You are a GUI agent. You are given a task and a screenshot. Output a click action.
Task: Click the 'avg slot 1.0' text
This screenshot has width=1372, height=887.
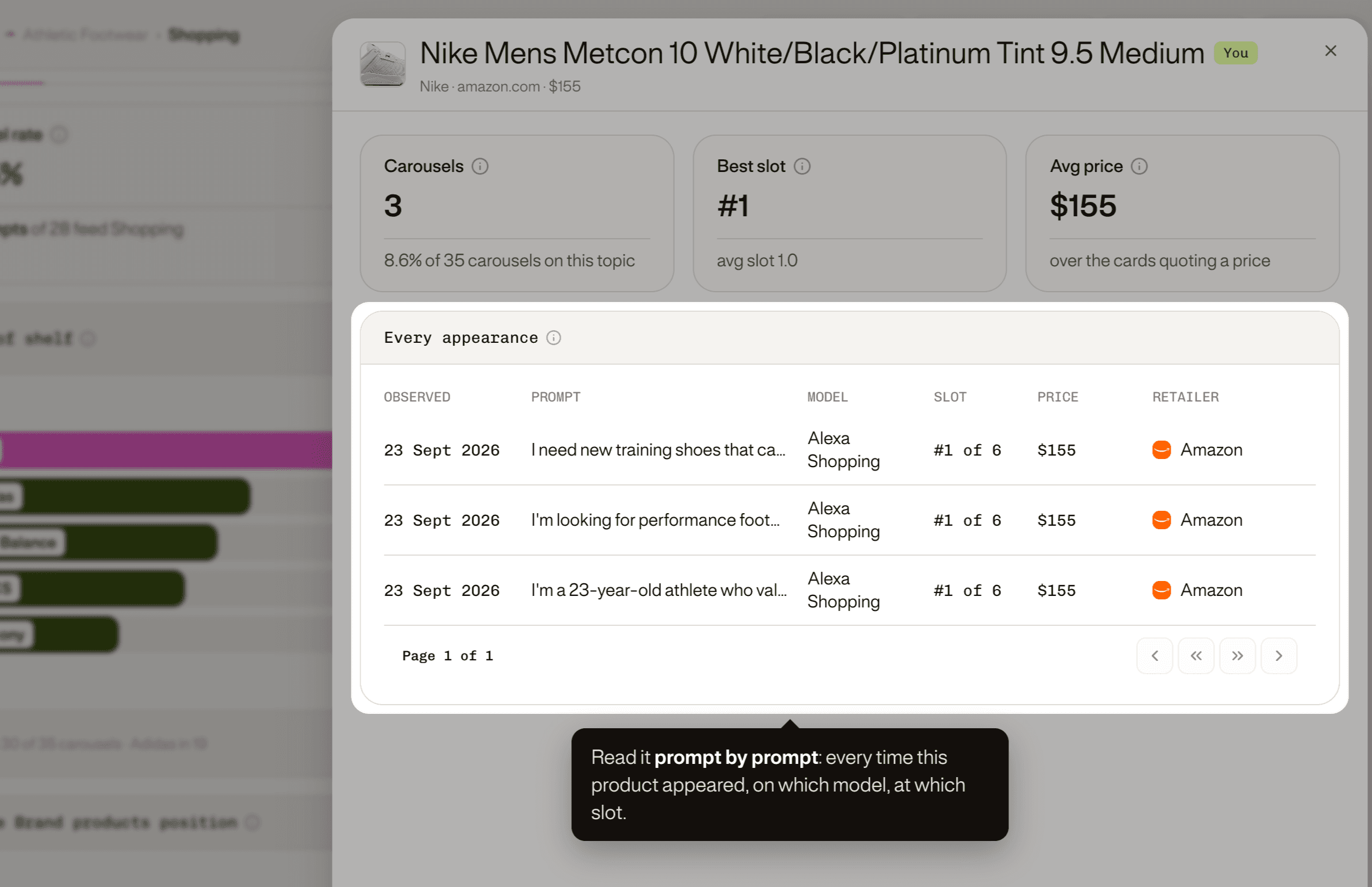click(x=757, y=261)
